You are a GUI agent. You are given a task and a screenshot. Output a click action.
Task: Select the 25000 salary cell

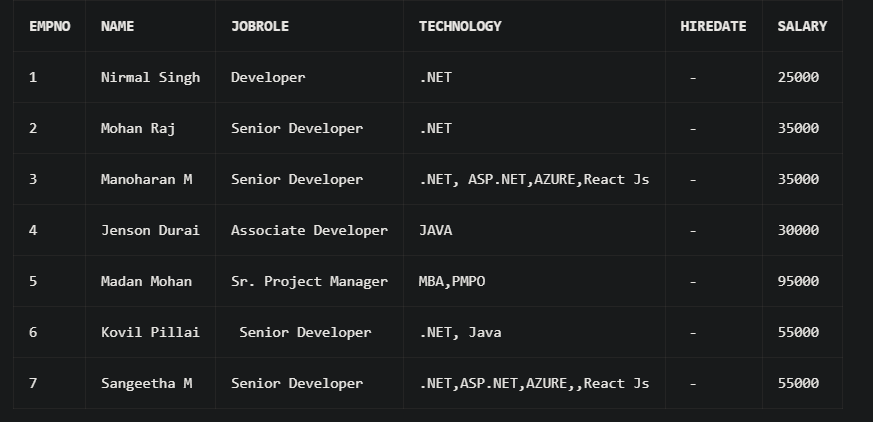tap(798, 77)
